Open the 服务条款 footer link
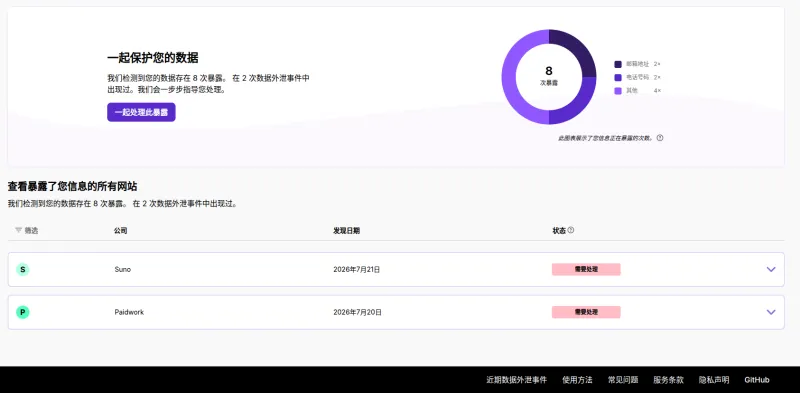 pos(668,380)
